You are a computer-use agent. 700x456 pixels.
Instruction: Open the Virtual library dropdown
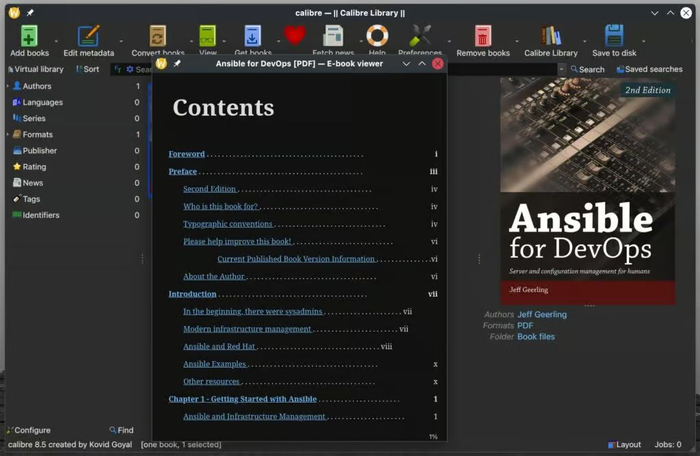point(35,69)
